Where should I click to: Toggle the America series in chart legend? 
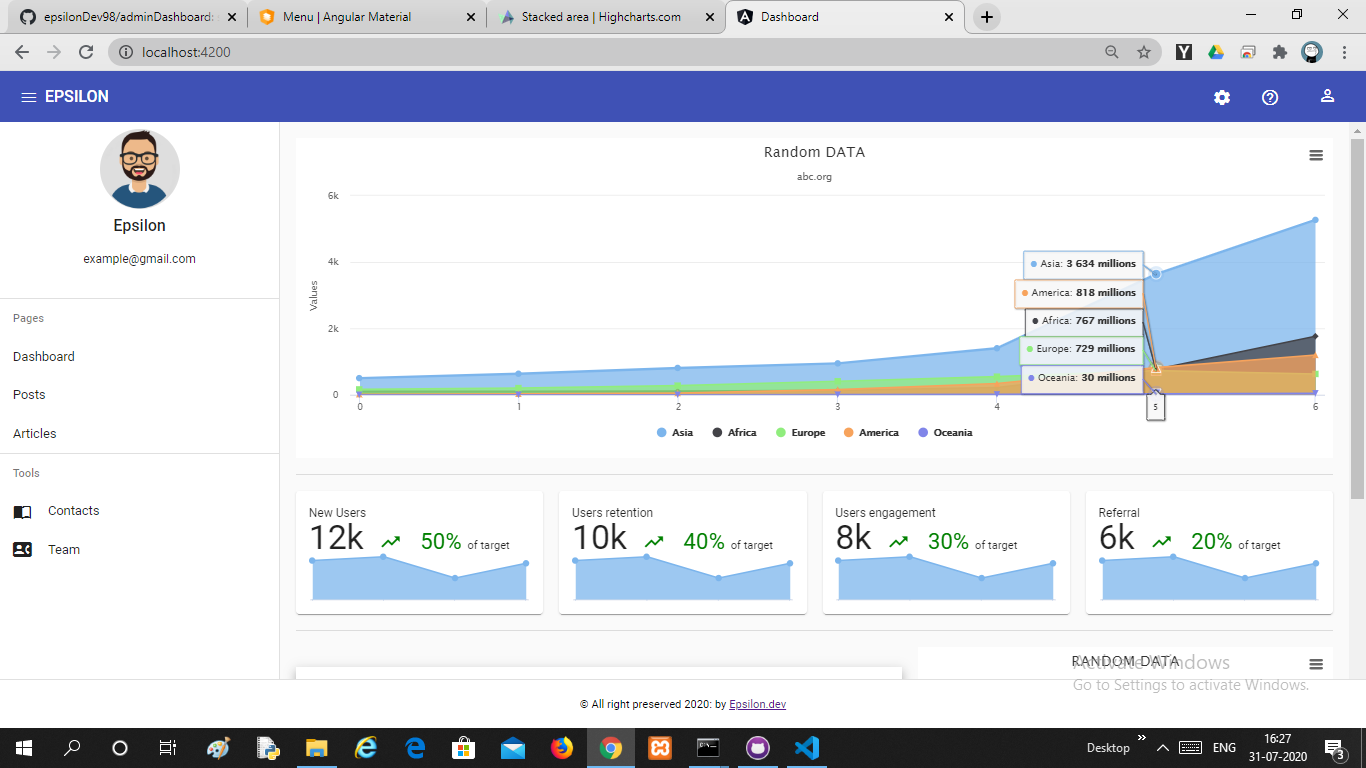click(871, 433)
